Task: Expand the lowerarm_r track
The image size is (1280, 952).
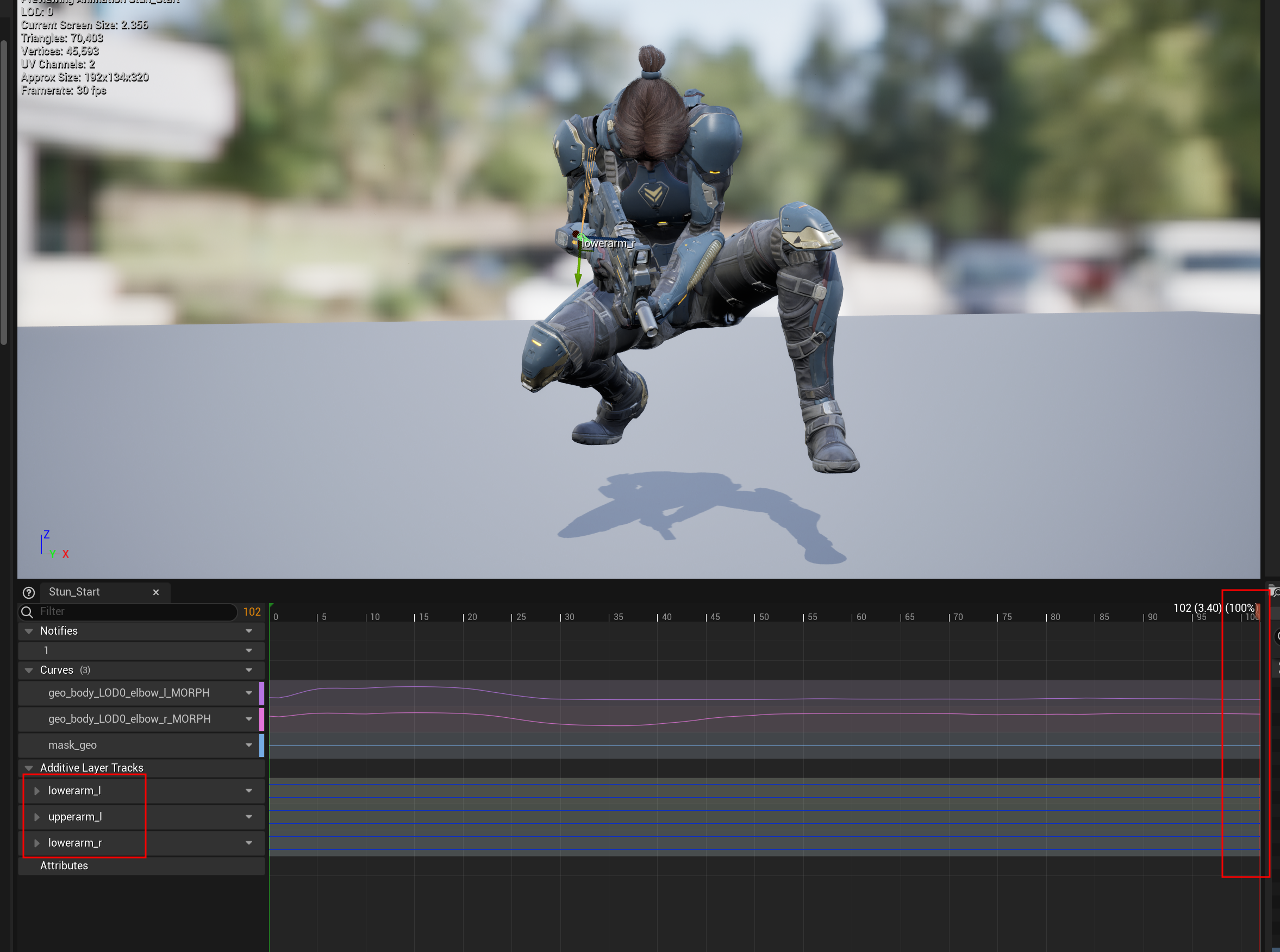Action: [37, 843]
